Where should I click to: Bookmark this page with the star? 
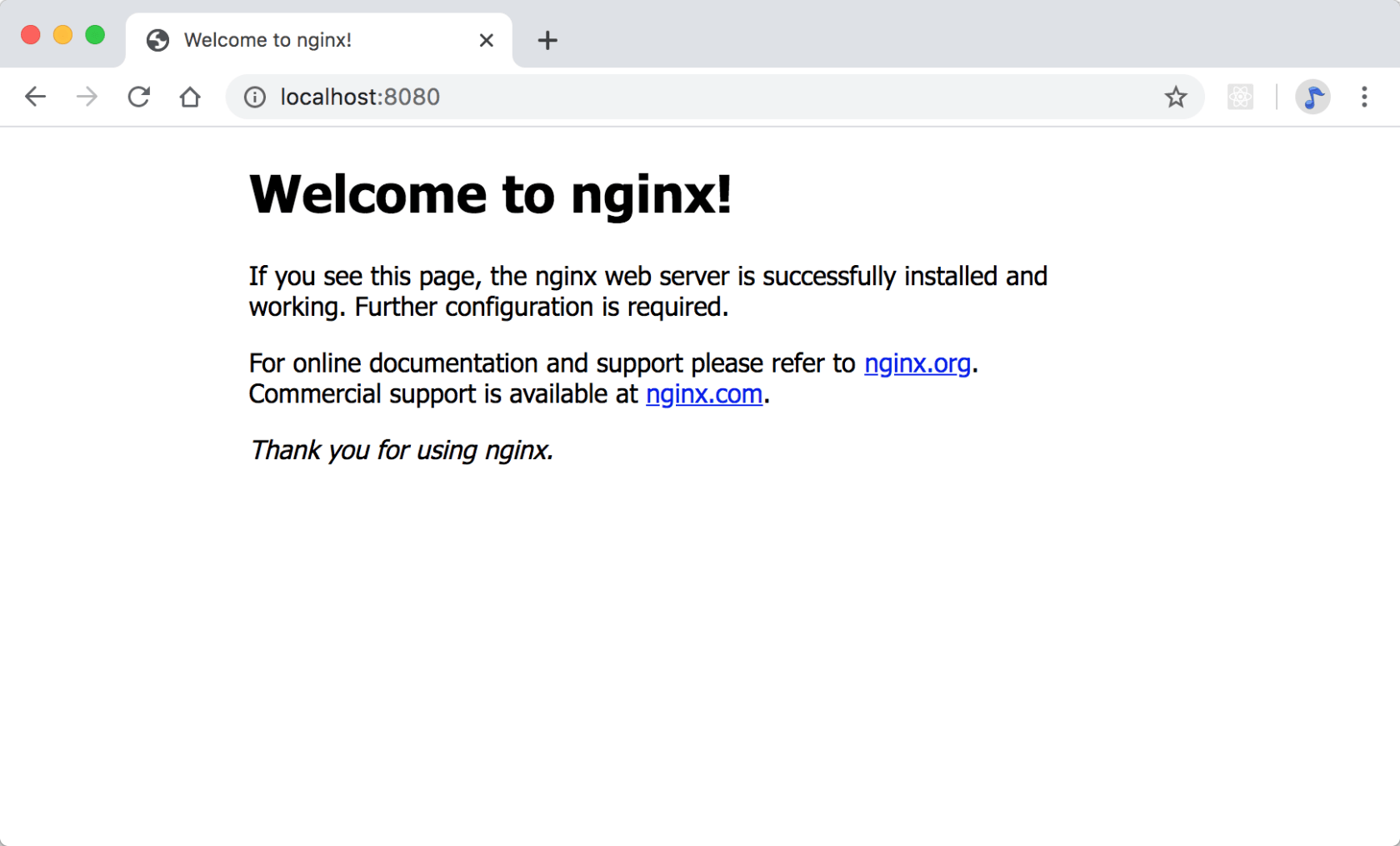(1176, 97)
